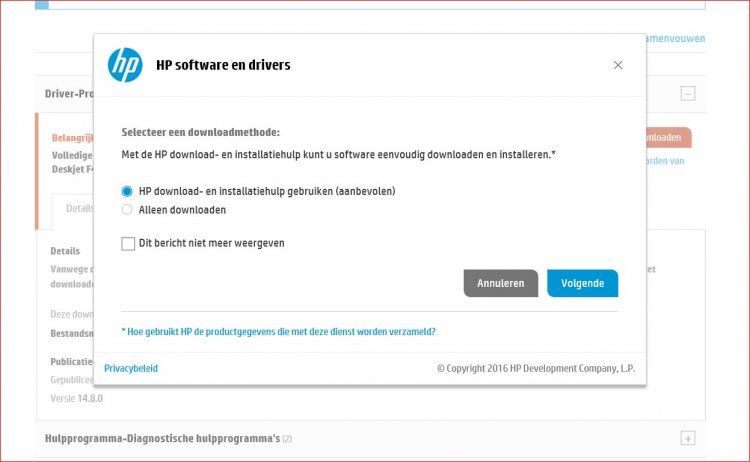Collapse the Driver section minus icon
This screenshot has height=462, width=750.
[688, 93]
